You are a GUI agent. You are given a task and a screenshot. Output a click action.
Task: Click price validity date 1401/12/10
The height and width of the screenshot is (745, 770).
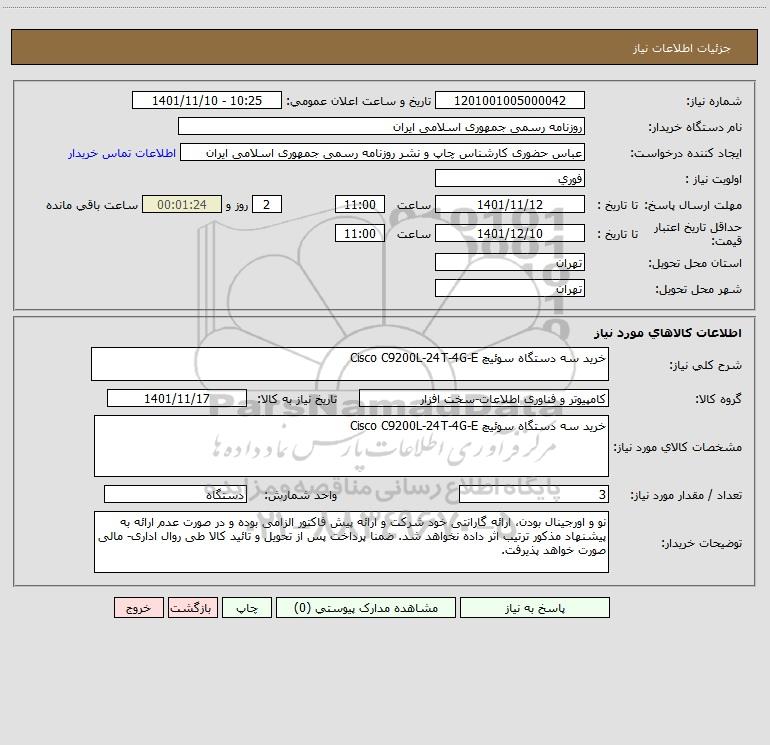(510, 233)
